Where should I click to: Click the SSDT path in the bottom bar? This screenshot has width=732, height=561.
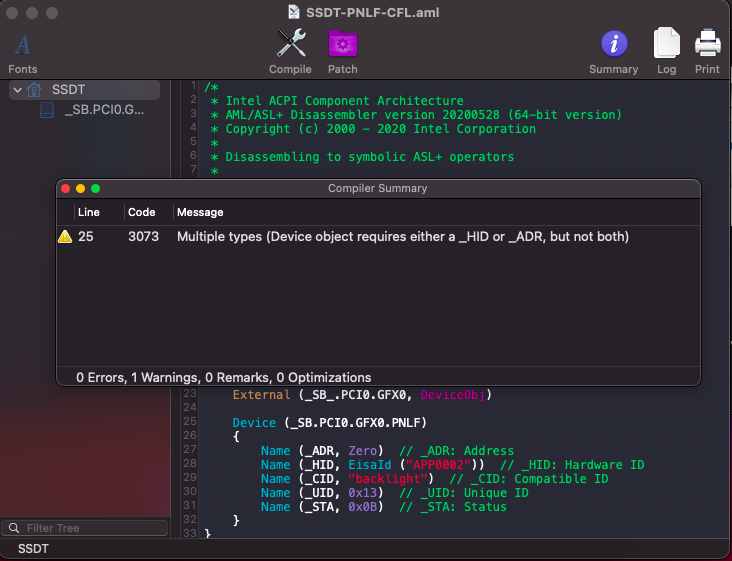(x=33, y=549)
